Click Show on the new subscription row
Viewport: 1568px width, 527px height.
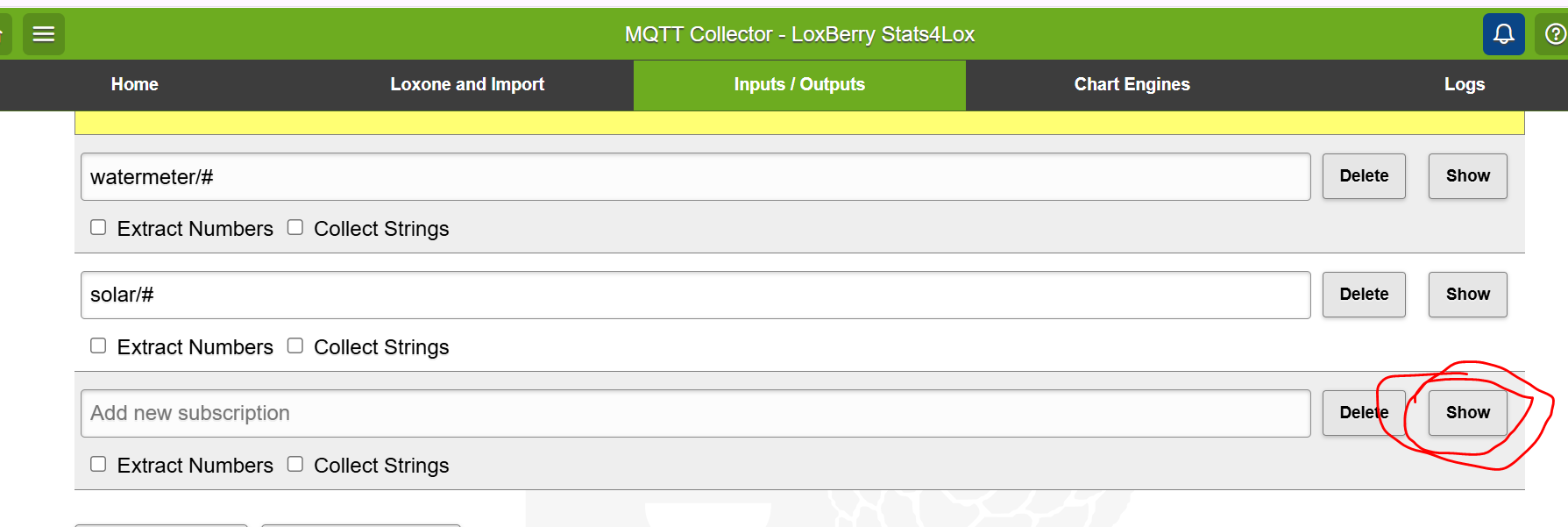coord(1467,413)
